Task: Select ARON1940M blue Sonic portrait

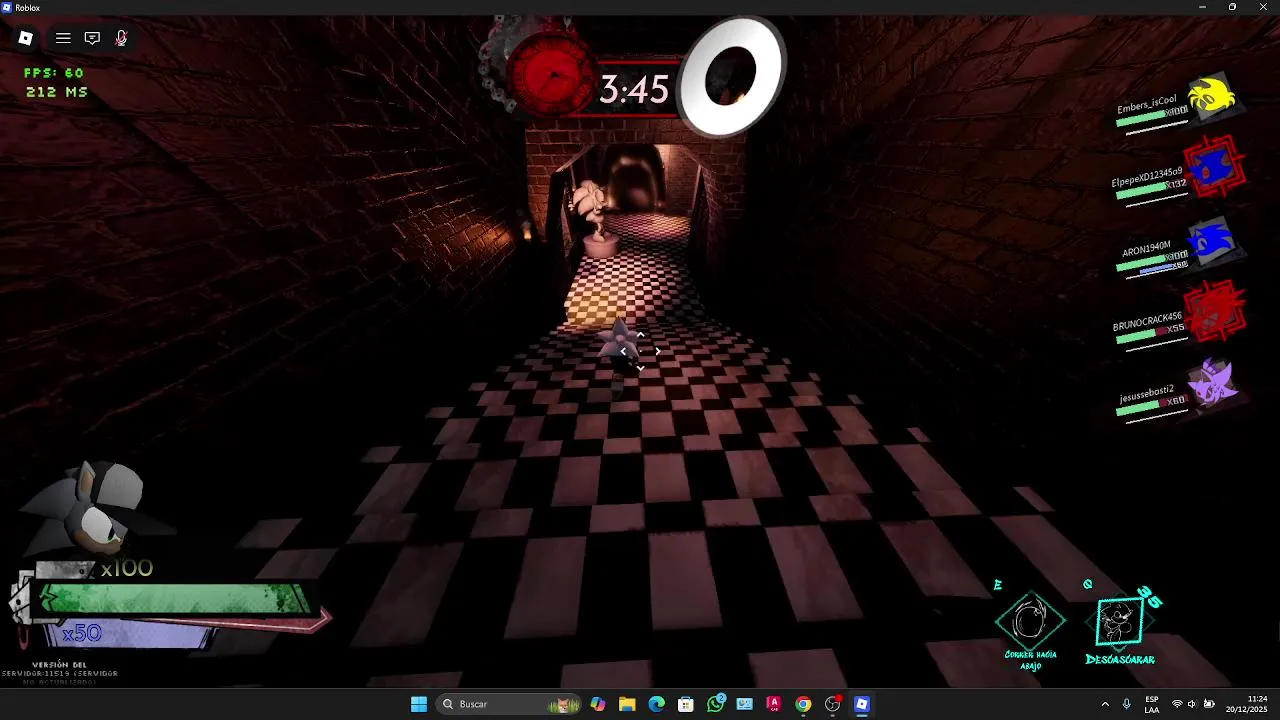Action: [x=1212, y=242]
